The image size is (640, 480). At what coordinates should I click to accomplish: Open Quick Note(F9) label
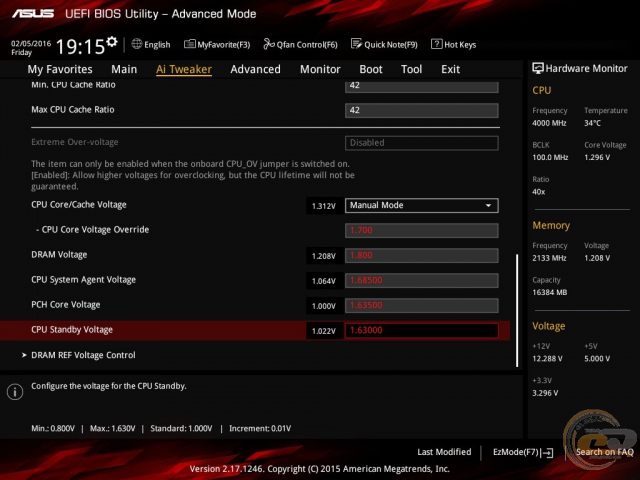pyautogui.click(x=391, y=44)
